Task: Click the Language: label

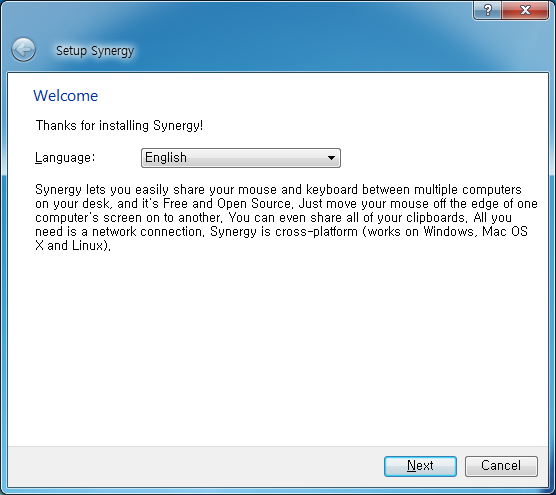Action: coord(65,157)
